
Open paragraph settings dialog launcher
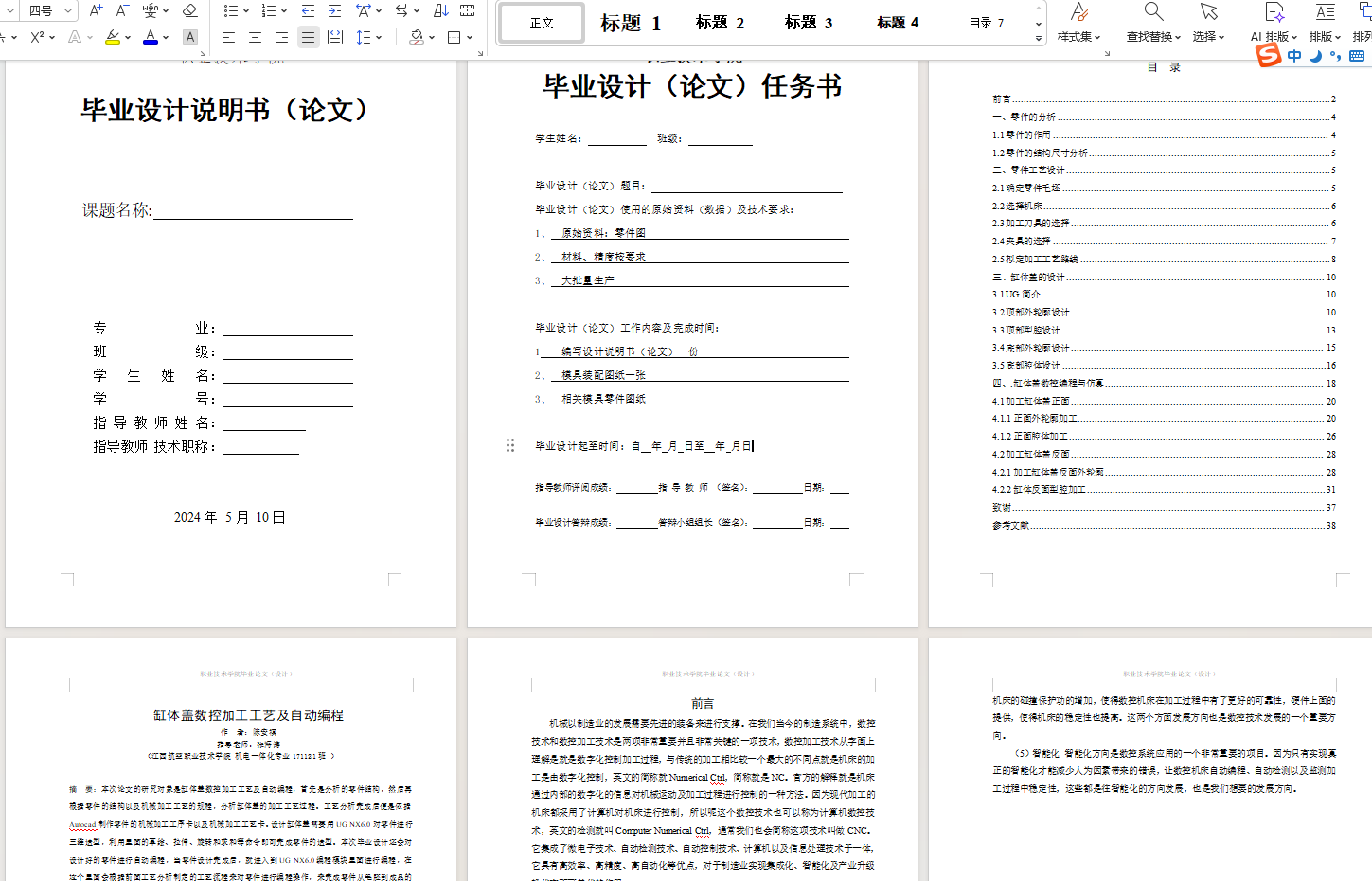(480, 53)
